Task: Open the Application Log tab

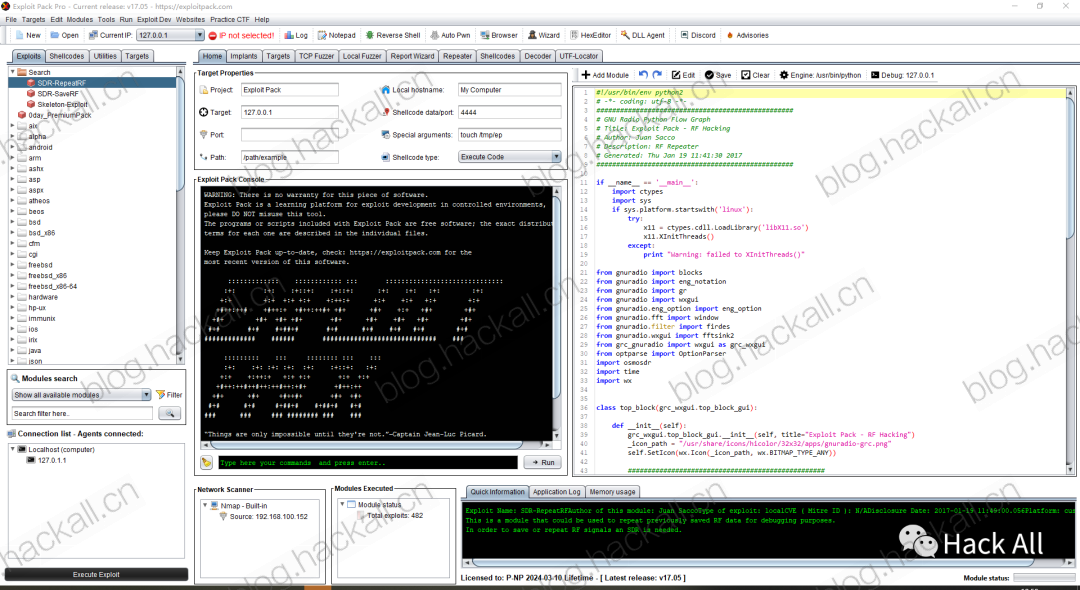Action: click(x=557, y=492)
